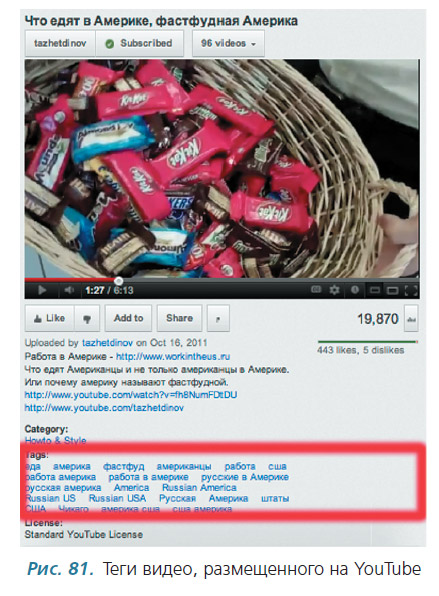Open the Add to menu
The height and width of the screenshot is (596, 439).
(128, 319)
